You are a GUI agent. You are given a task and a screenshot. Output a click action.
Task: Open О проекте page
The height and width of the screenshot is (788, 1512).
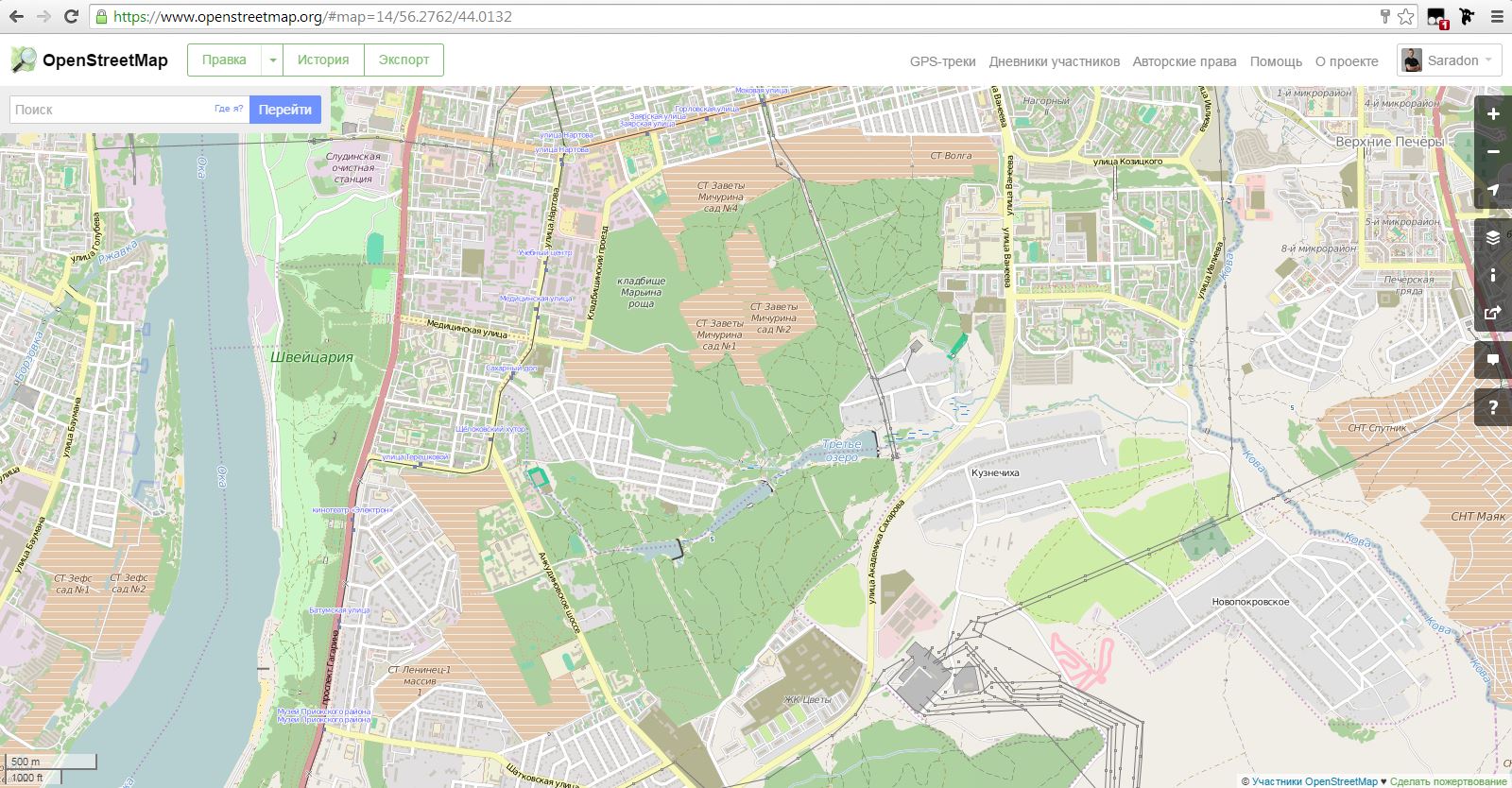coord(1347,61)
